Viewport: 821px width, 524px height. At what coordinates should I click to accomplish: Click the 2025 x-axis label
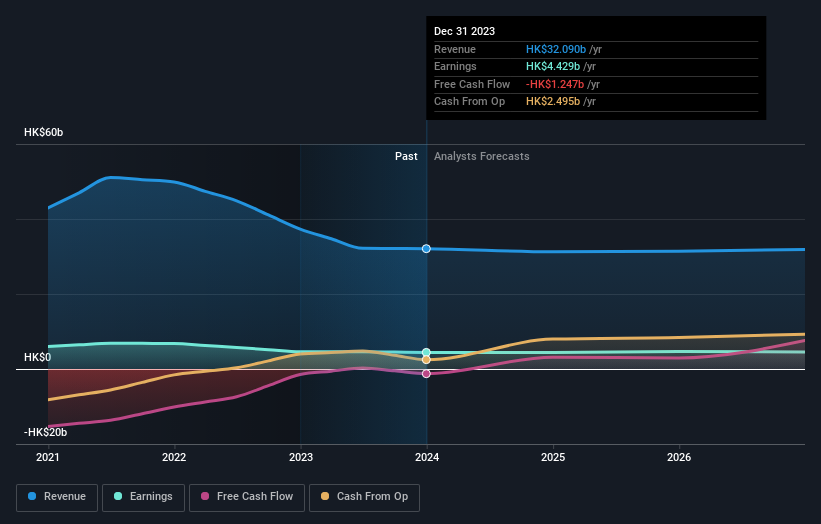553,457
